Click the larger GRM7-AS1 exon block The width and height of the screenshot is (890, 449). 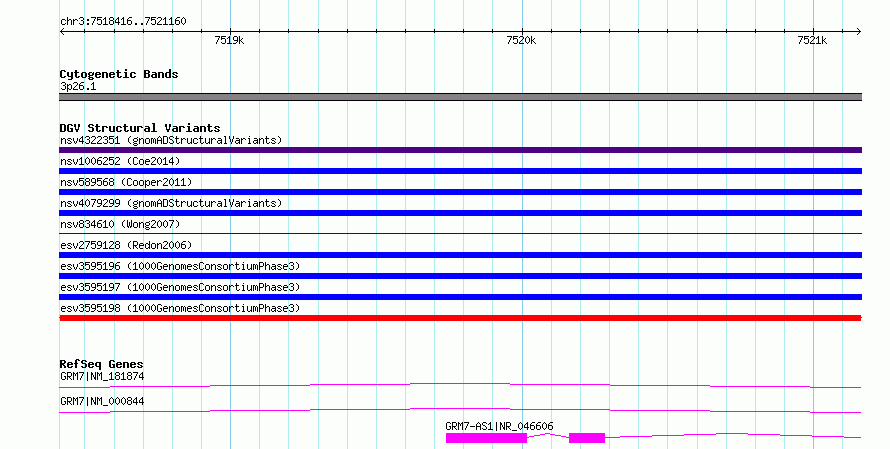pos(486,438)
